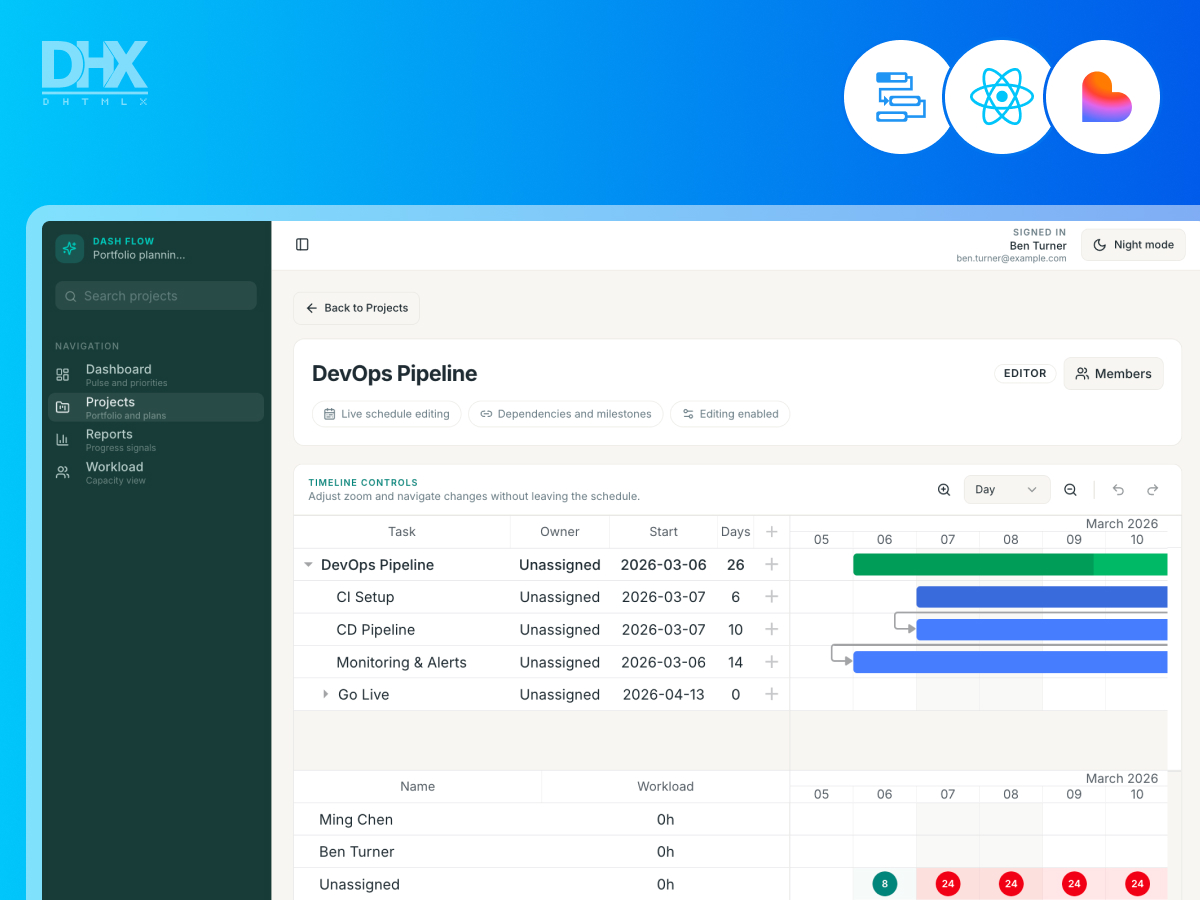Image resolution: width=1200 pixels, height=900 pixels.
Task: Click the red 24 marker under day 07
Action: pyautogui.click(x=948, y=884)
